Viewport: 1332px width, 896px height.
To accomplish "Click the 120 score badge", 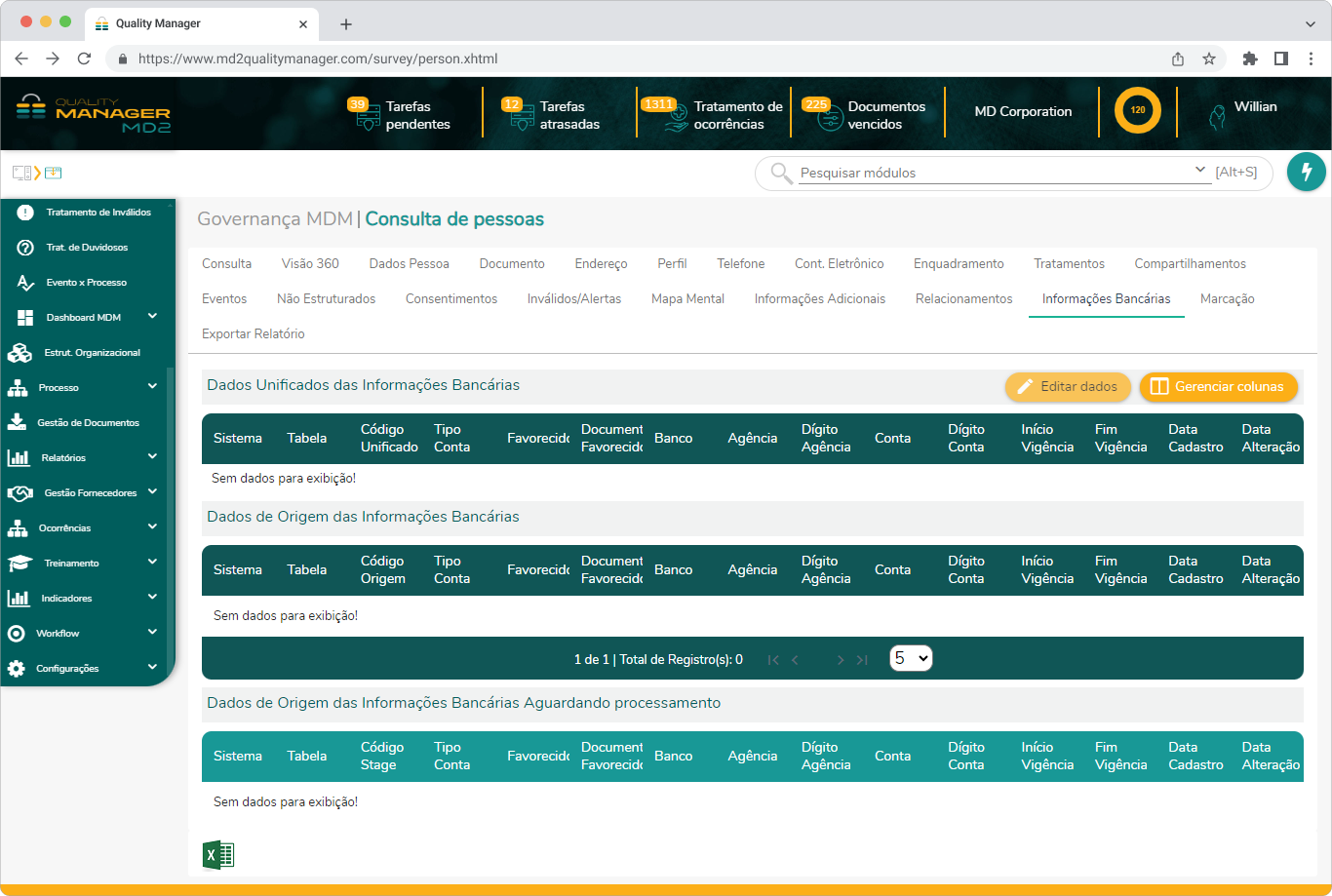I will tap(1136, 110).
